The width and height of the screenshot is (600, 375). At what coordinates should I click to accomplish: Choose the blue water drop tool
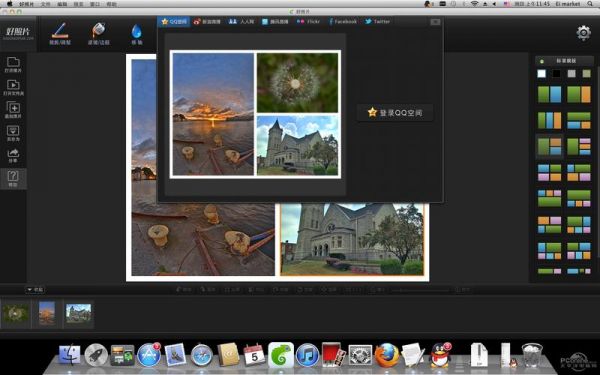pyautogui.click(x=137, y=34)
